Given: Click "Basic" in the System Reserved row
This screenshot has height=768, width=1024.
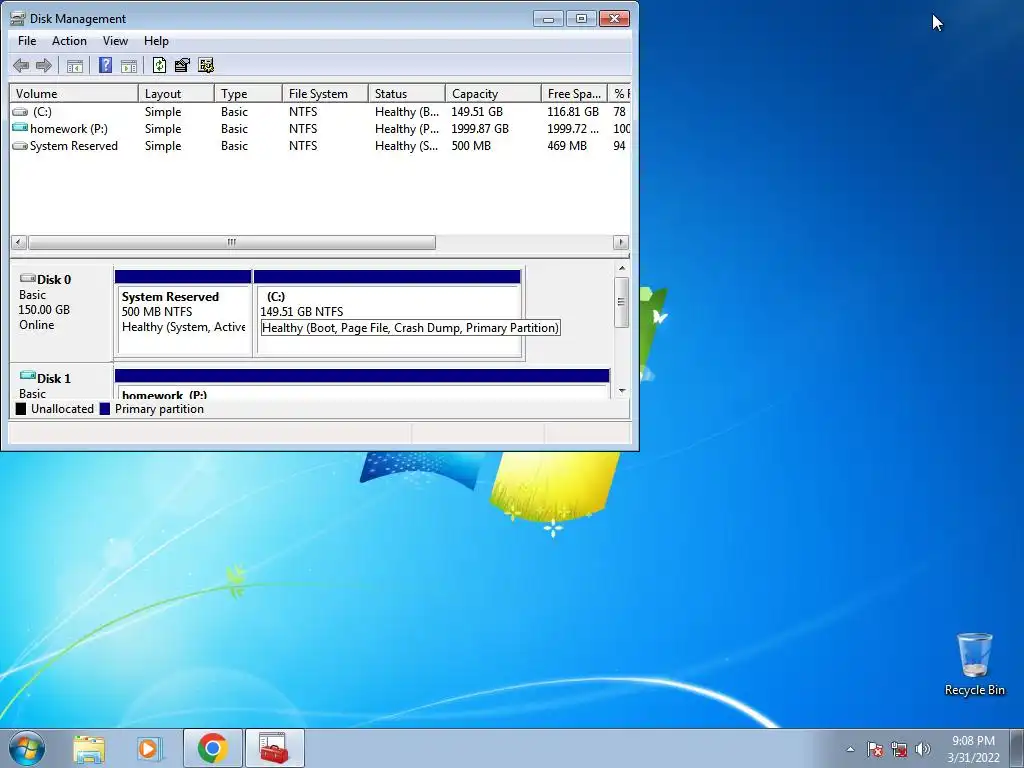Looking at the screenshot, I should (234, 146).
